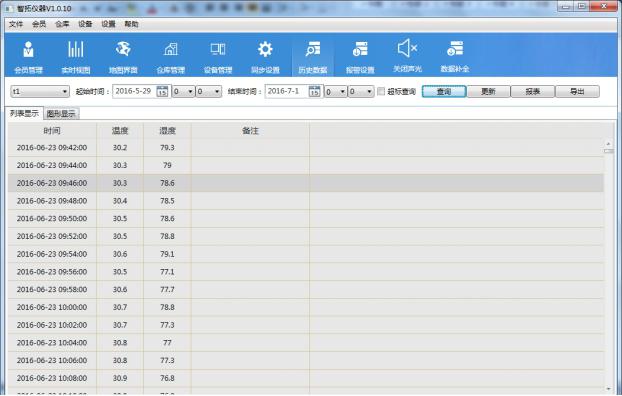Select the row 2016-06-23 09:58:00
This screenshot has height=396, width=622.
coord(306,290)
